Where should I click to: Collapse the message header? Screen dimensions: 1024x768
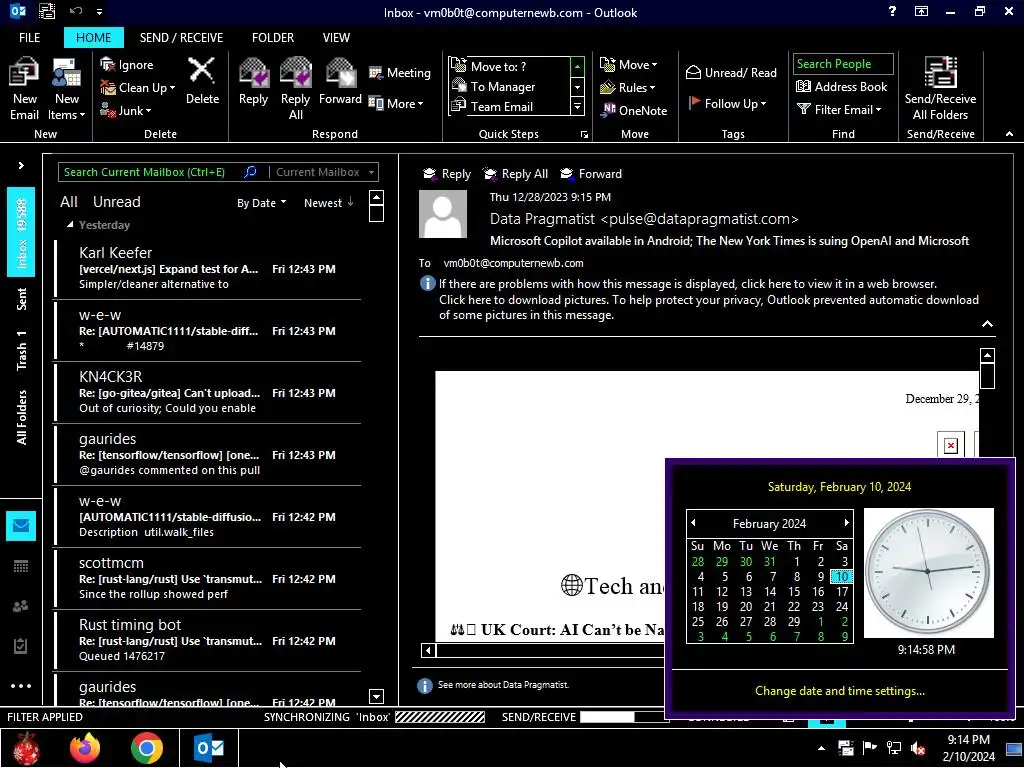(x=987, y=324)
